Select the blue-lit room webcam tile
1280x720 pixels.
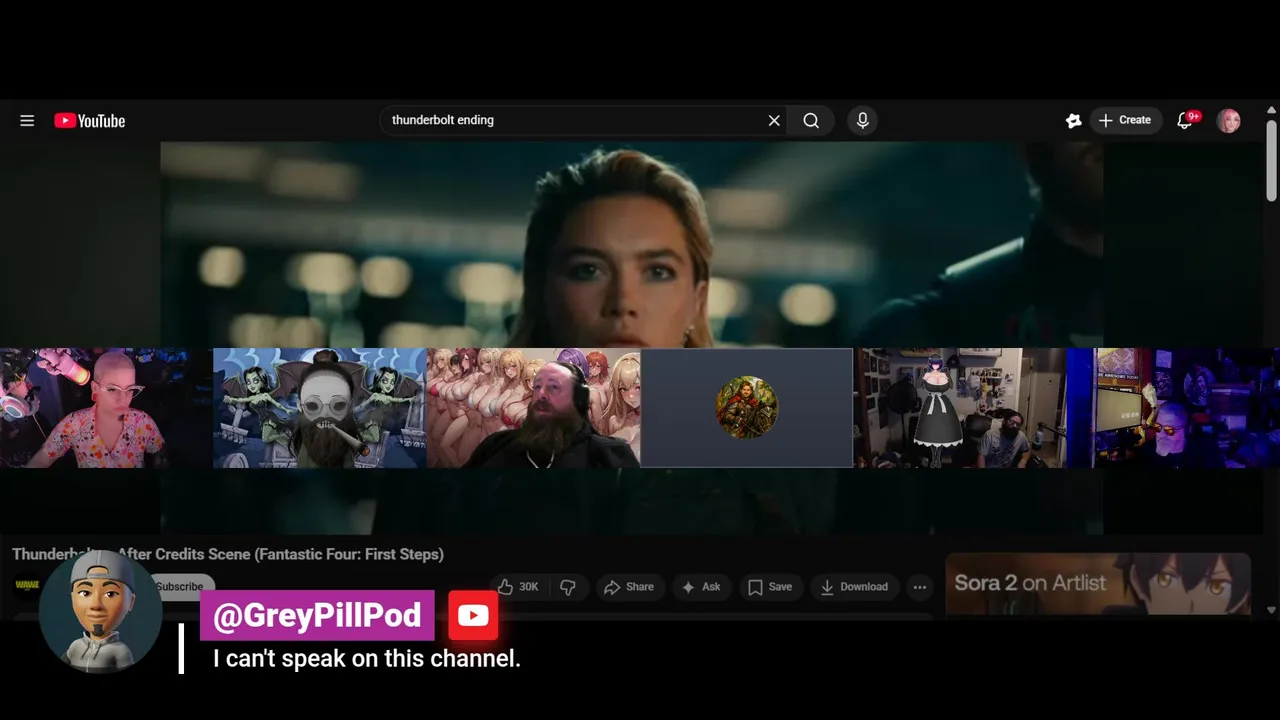tap(1173, 408)
